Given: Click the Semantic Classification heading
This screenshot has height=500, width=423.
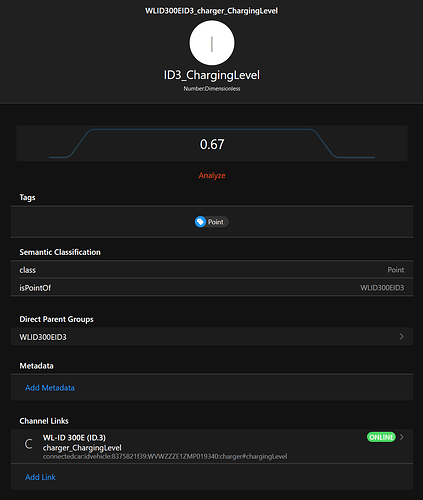Looking at the screenshot, I should tap(60, 252).
